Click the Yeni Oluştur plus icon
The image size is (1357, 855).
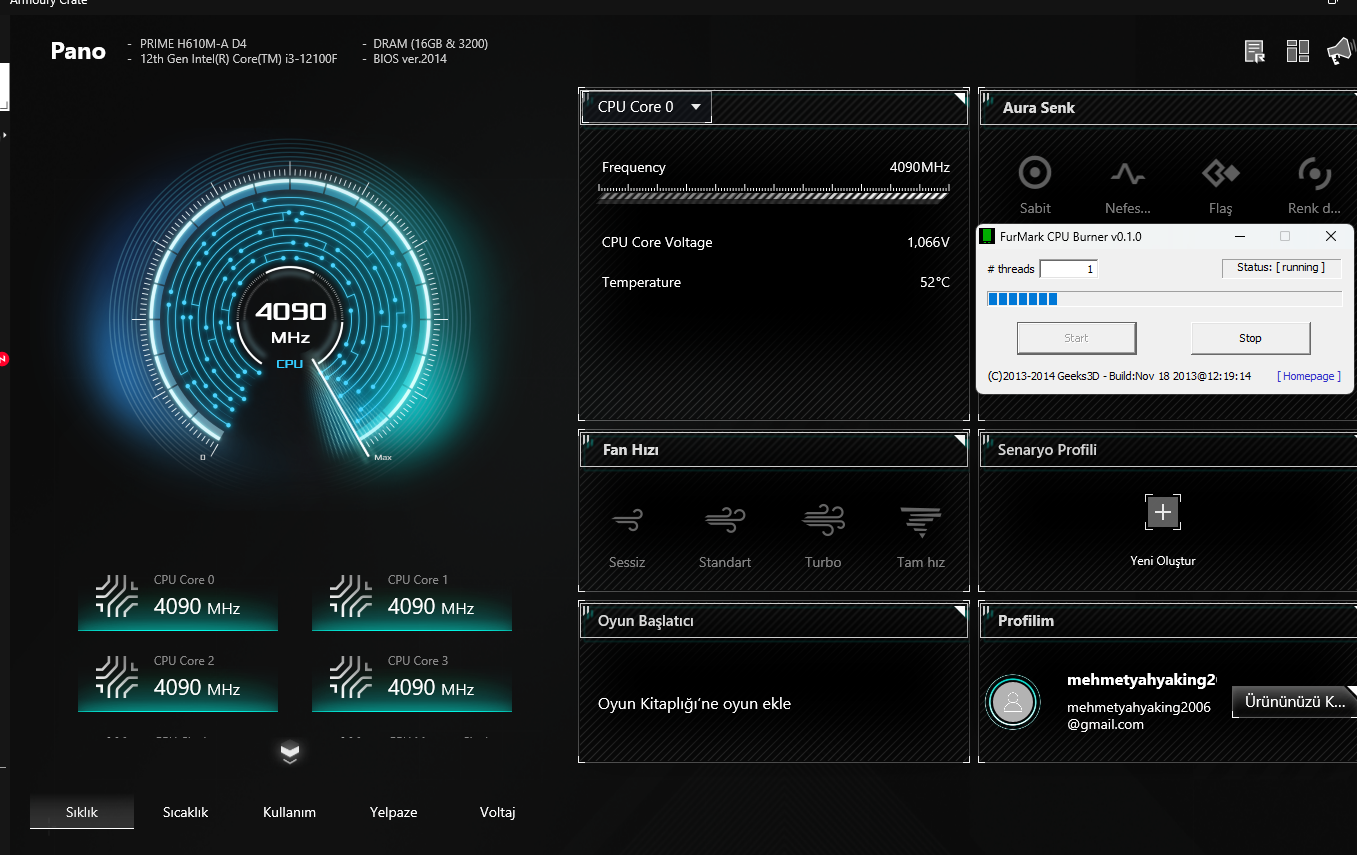tap(1163, 513)
